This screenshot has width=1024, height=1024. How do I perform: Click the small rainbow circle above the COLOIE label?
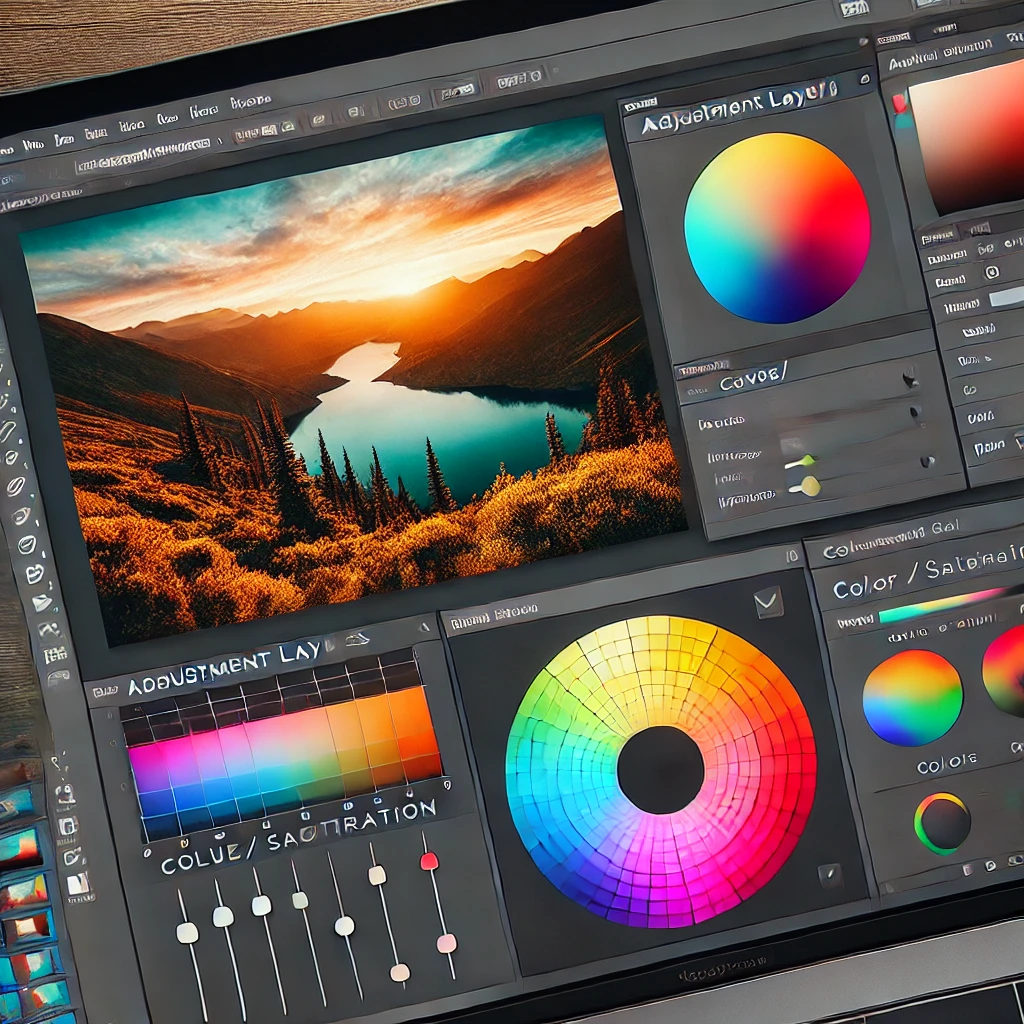tap(912, 697)
